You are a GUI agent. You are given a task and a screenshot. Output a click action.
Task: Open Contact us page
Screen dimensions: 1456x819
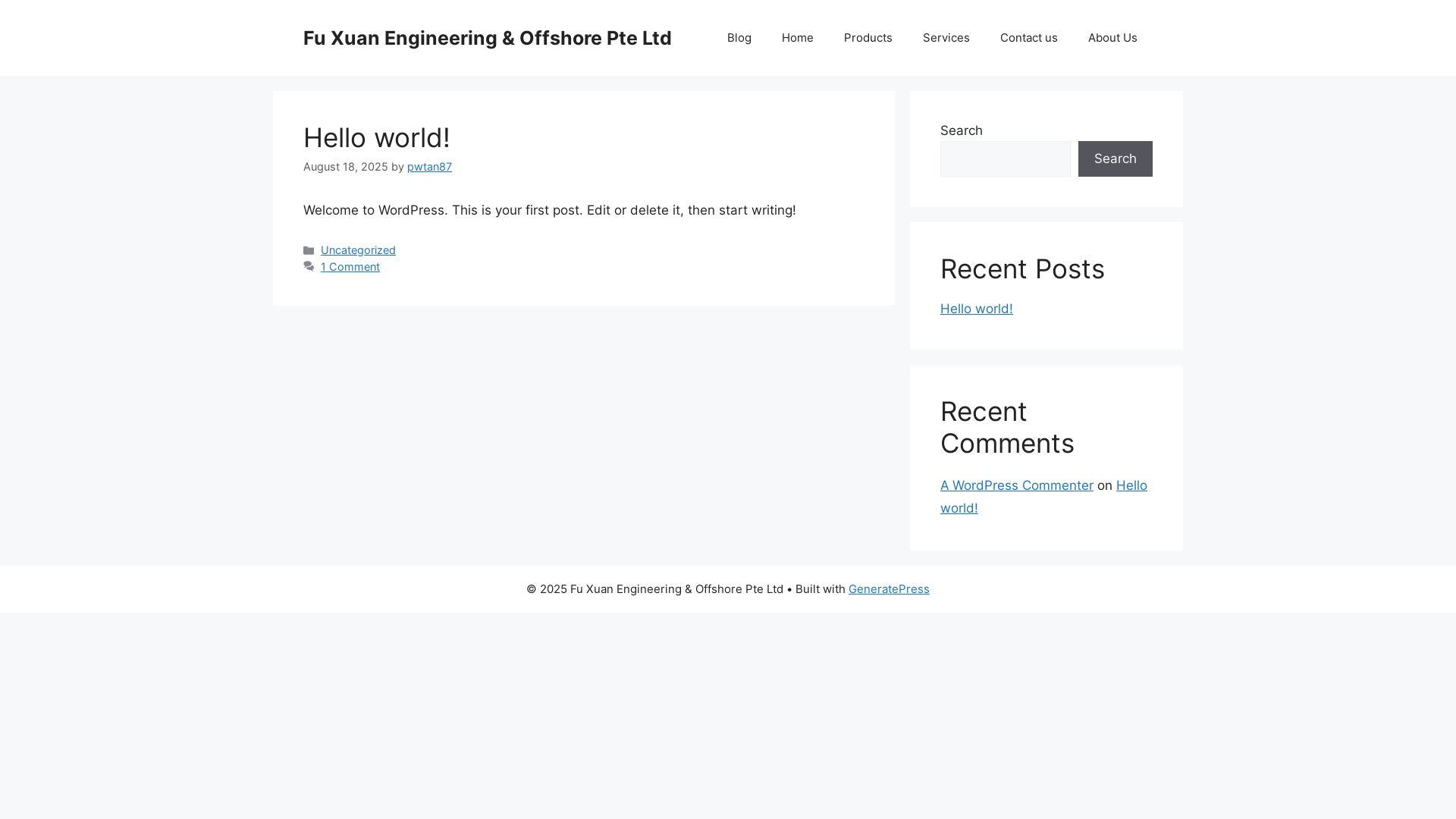point(1028,38)
